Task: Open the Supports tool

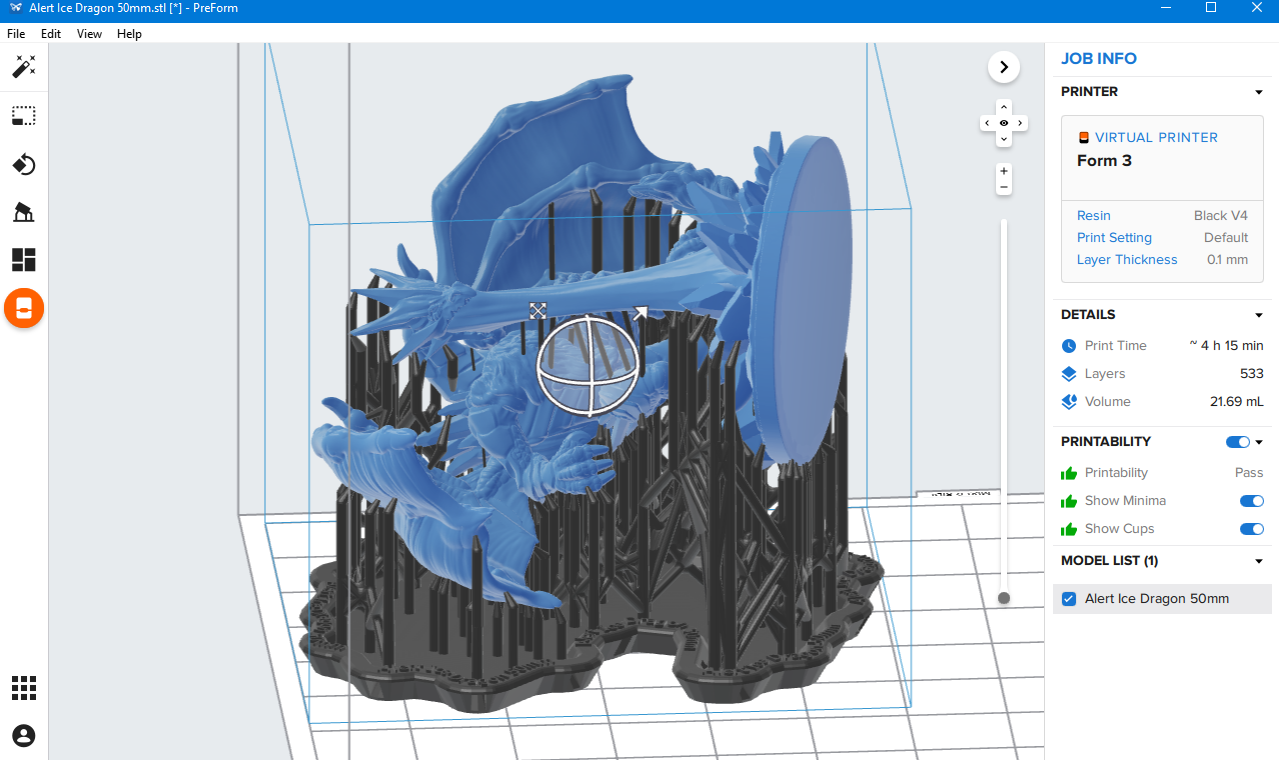Action: (23, 212)
